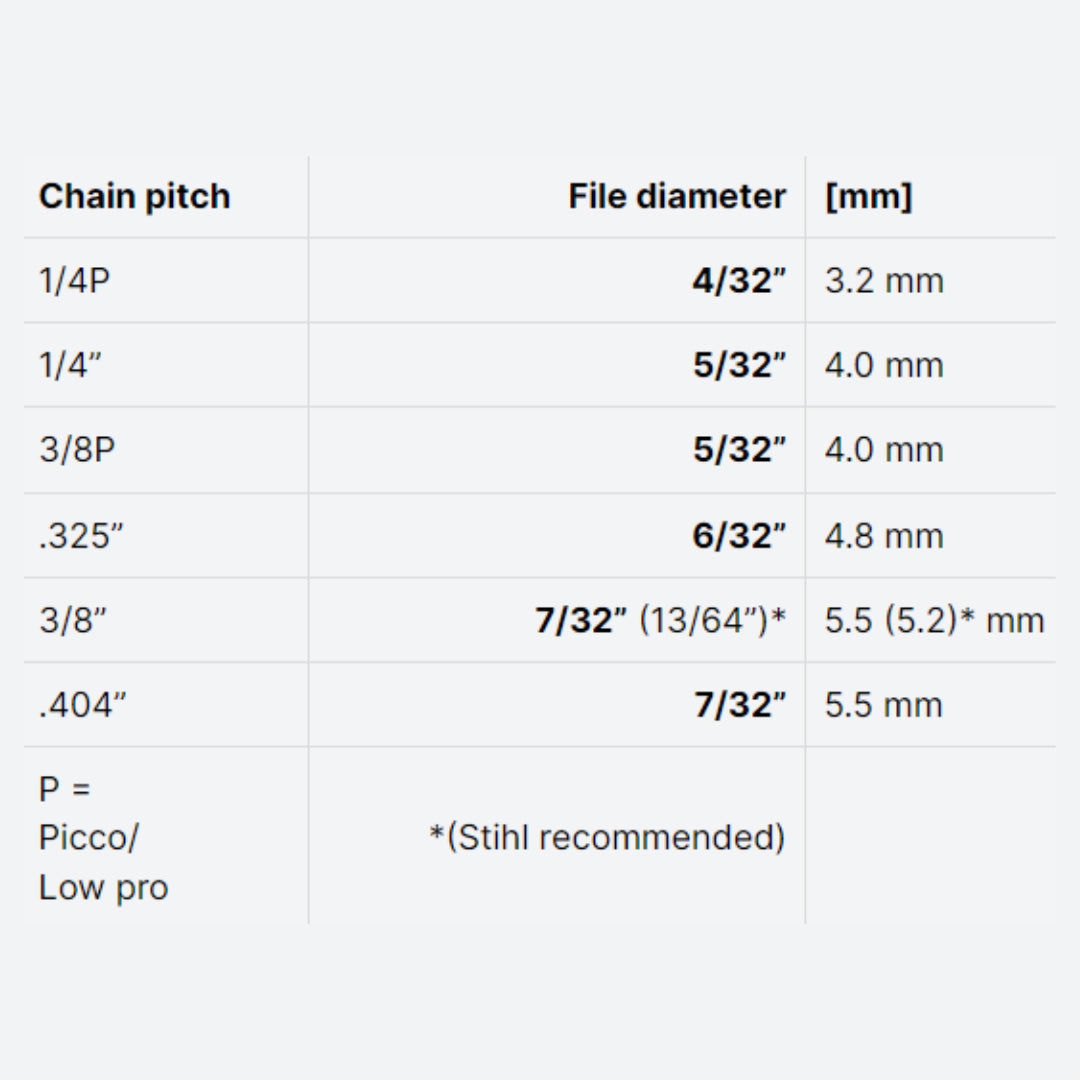
Task: Click the (13/64")* alternate file diameter
Action: [712, 621]
